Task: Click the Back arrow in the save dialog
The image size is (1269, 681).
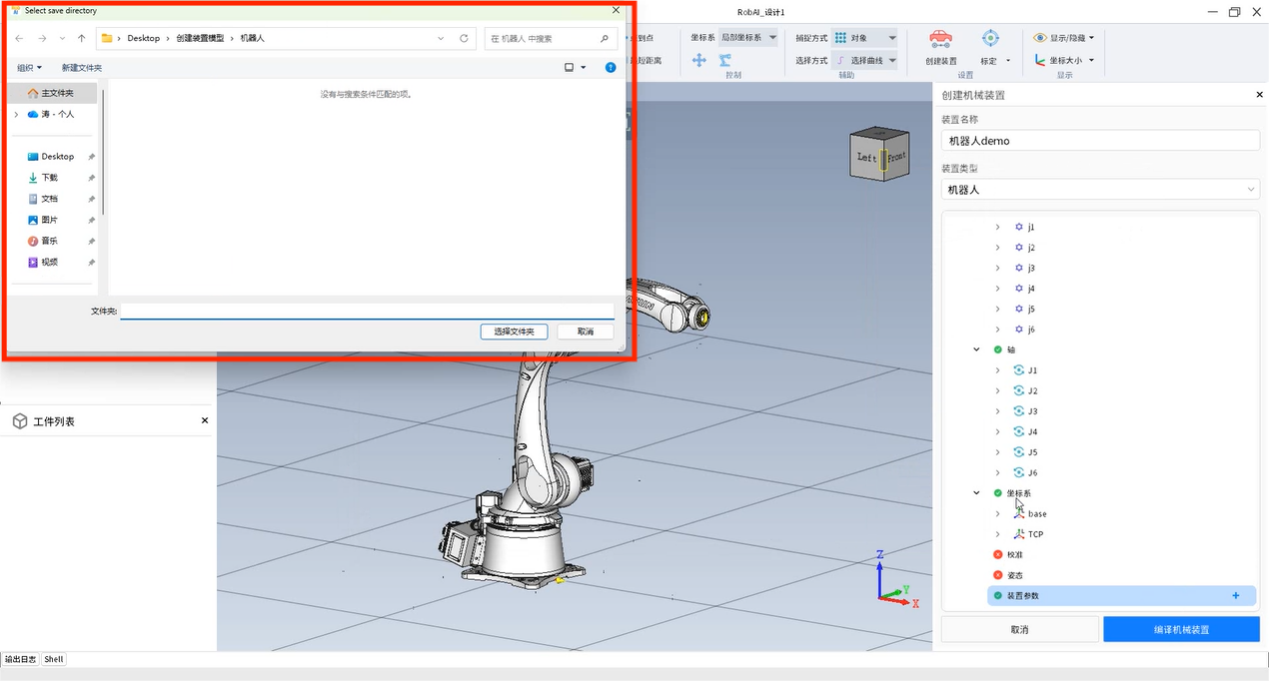Action: [x=19, y=39]
